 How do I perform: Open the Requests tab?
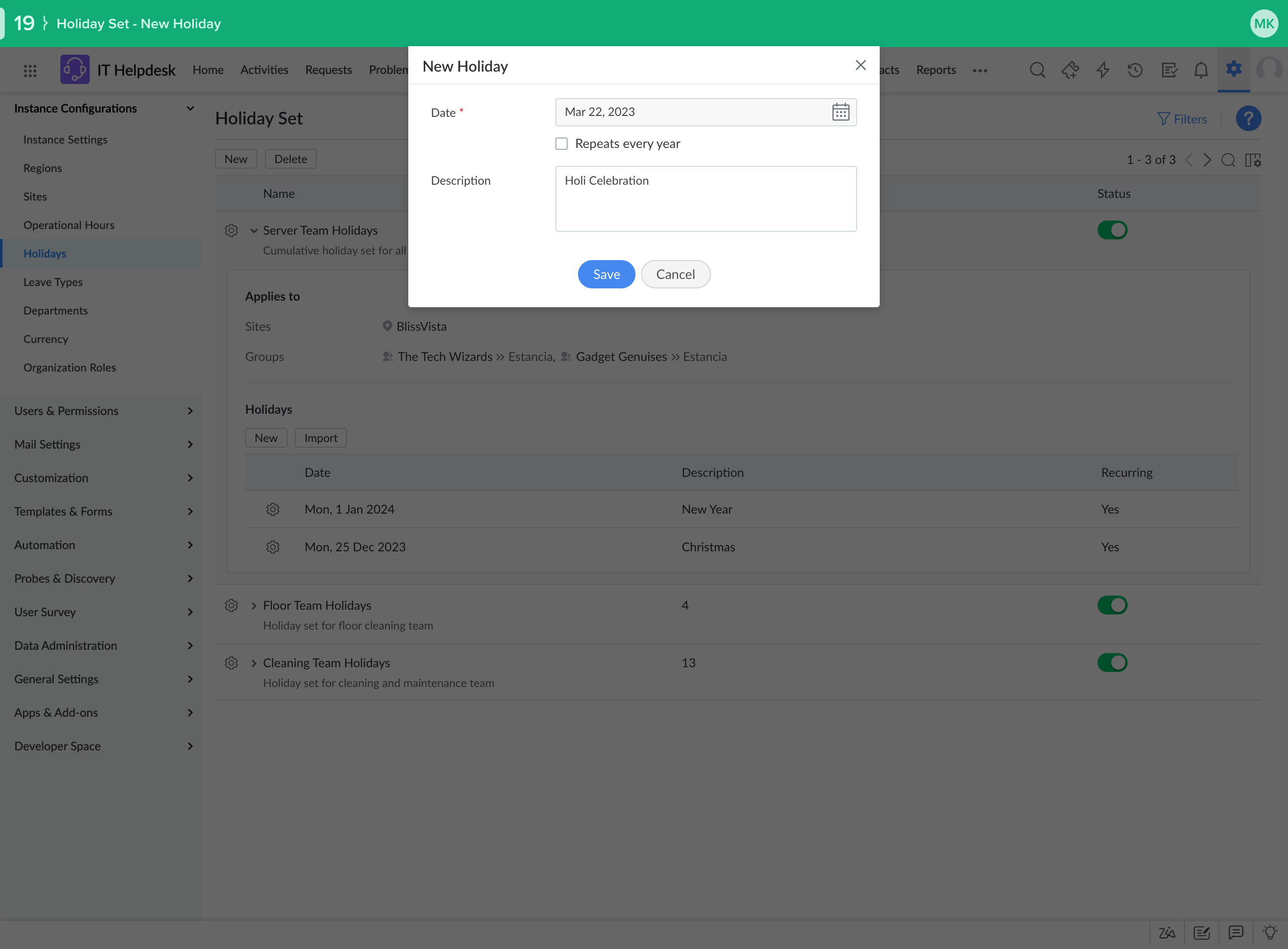pyautogui.click(x=328, y=70)
